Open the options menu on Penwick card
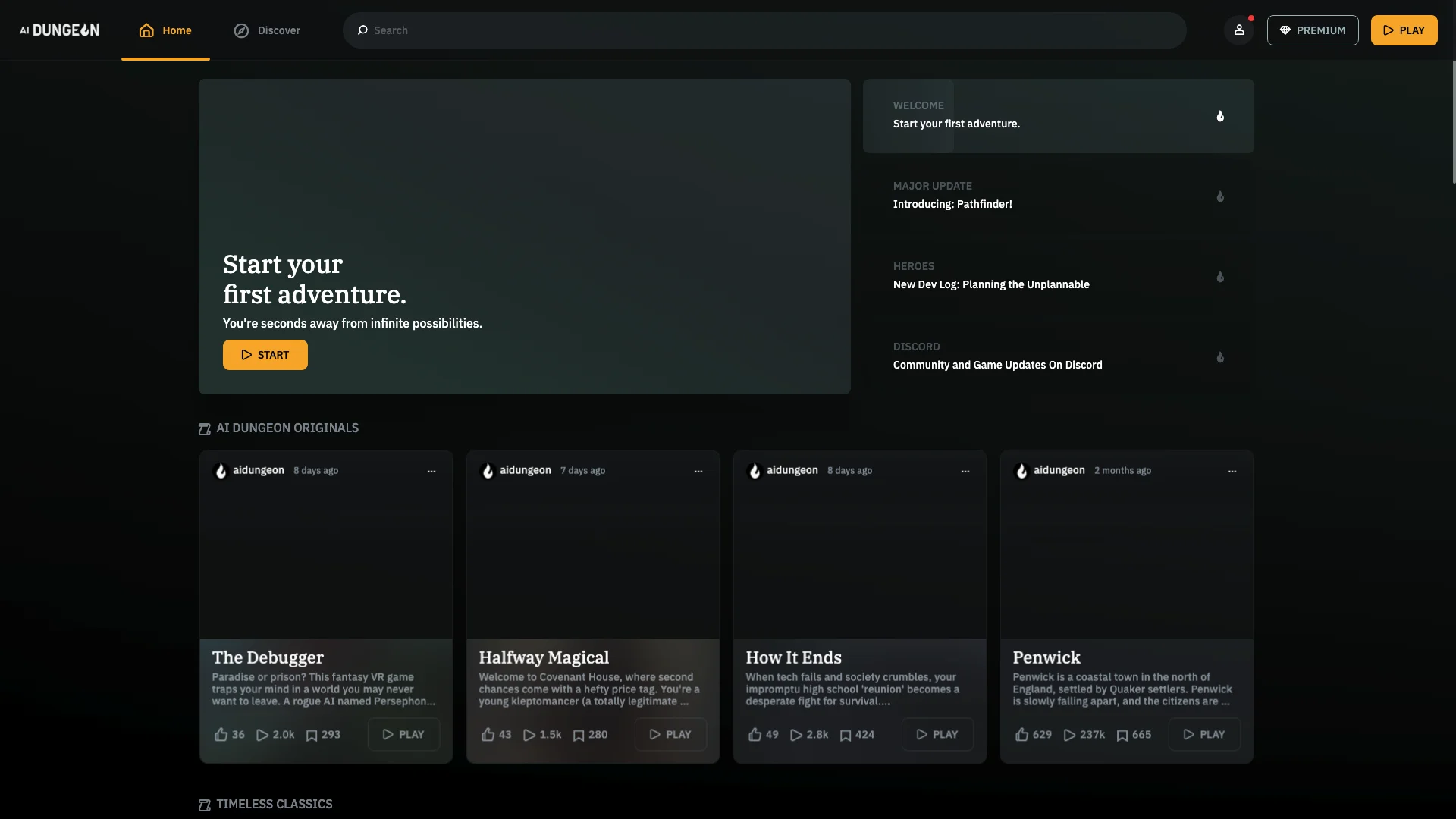1456x819 pixels. pyautogui.click(x=1232, y=471)
